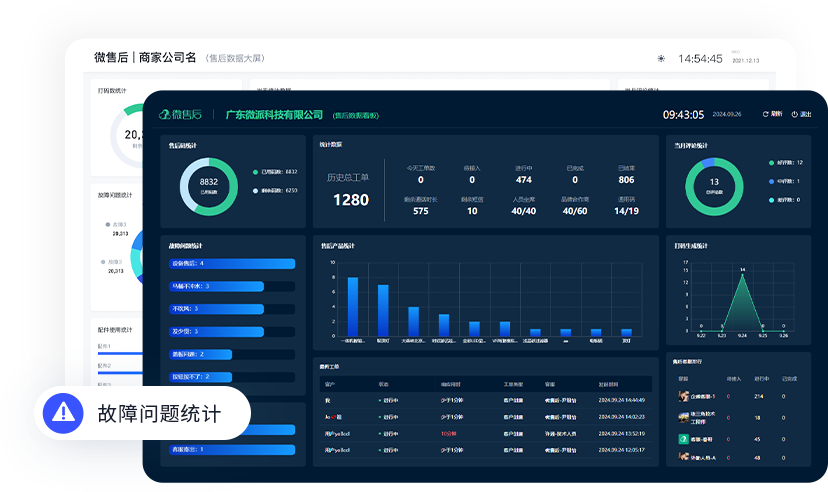Click the 8832 center of the green donut chart
The height and width of the screenshot is (492, 828).
tap(209, 182)
